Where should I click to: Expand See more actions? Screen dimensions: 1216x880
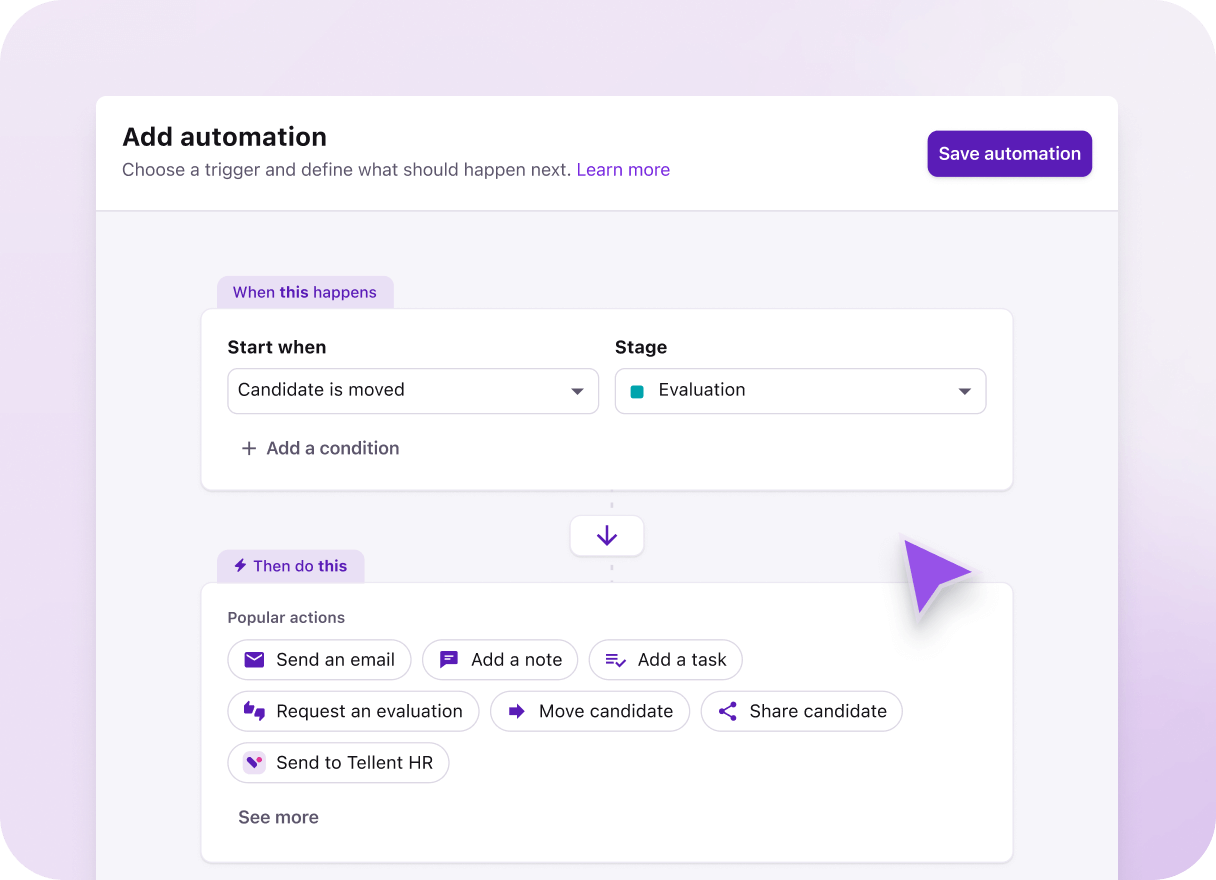tap(278, 817)
